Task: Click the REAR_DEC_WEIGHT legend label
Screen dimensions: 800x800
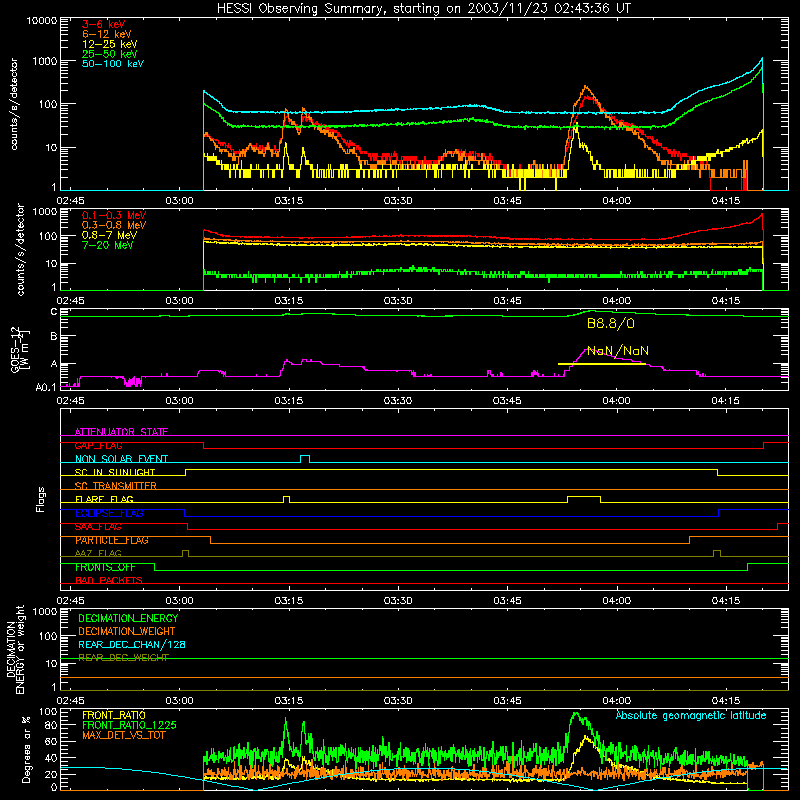Action: [x=123, y=658]
